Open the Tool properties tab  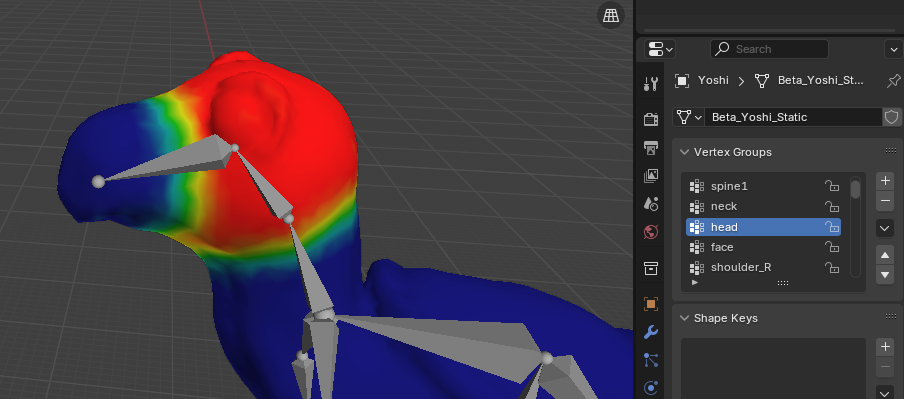[x=651, y=84]
